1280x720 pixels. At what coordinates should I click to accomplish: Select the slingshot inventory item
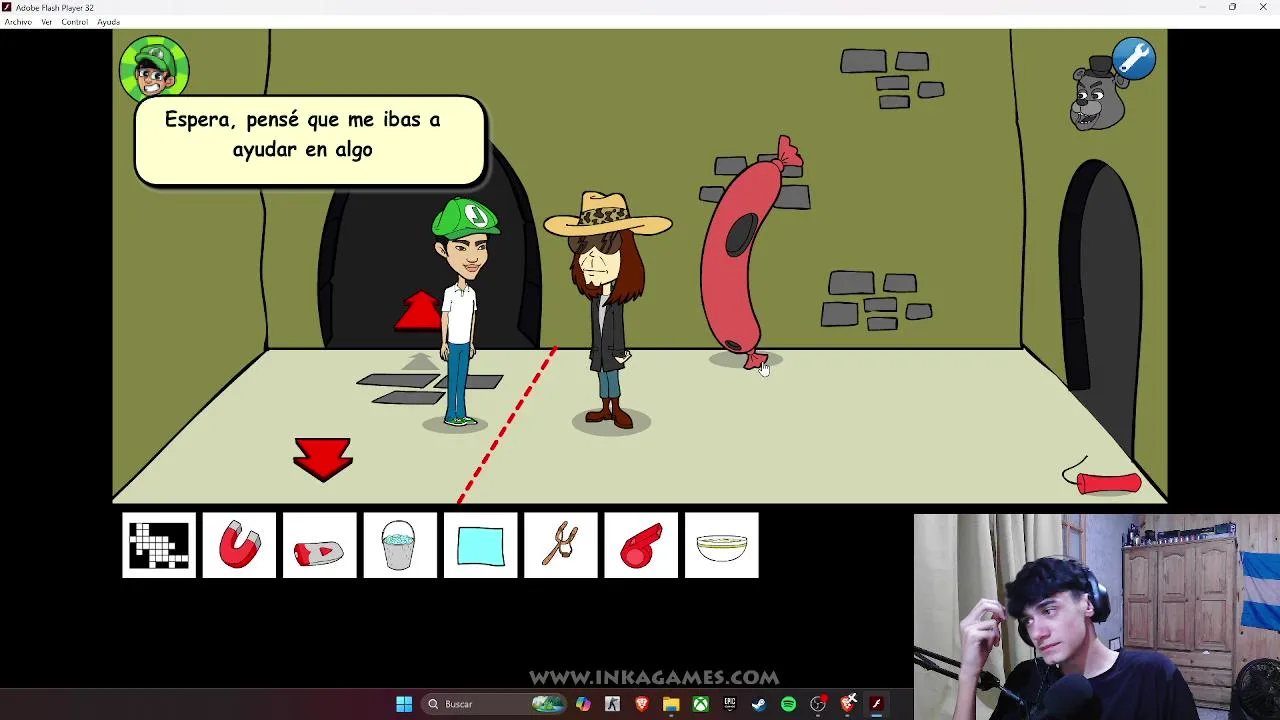pyautogui.click(x=561, y=545)
